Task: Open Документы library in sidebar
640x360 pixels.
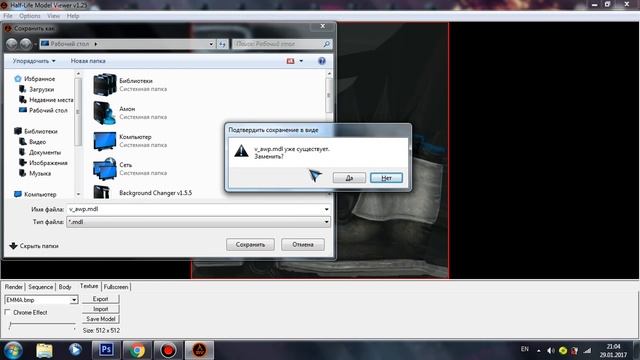Action: 45,152
